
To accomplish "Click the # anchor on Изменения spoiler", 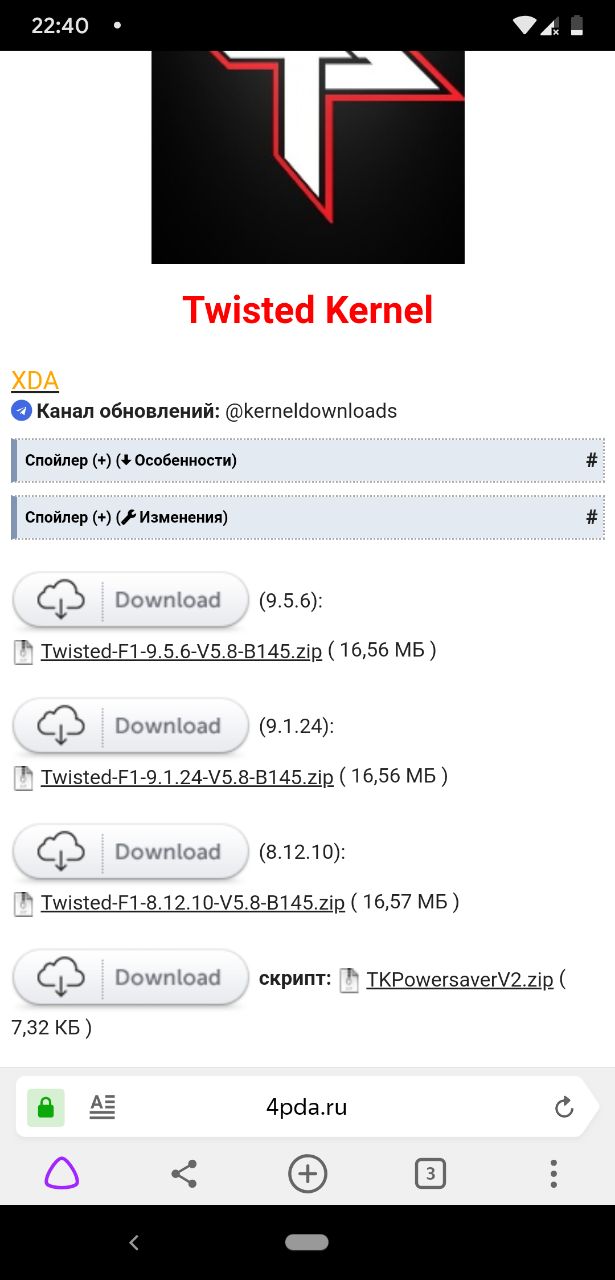I will pos(591,517).
